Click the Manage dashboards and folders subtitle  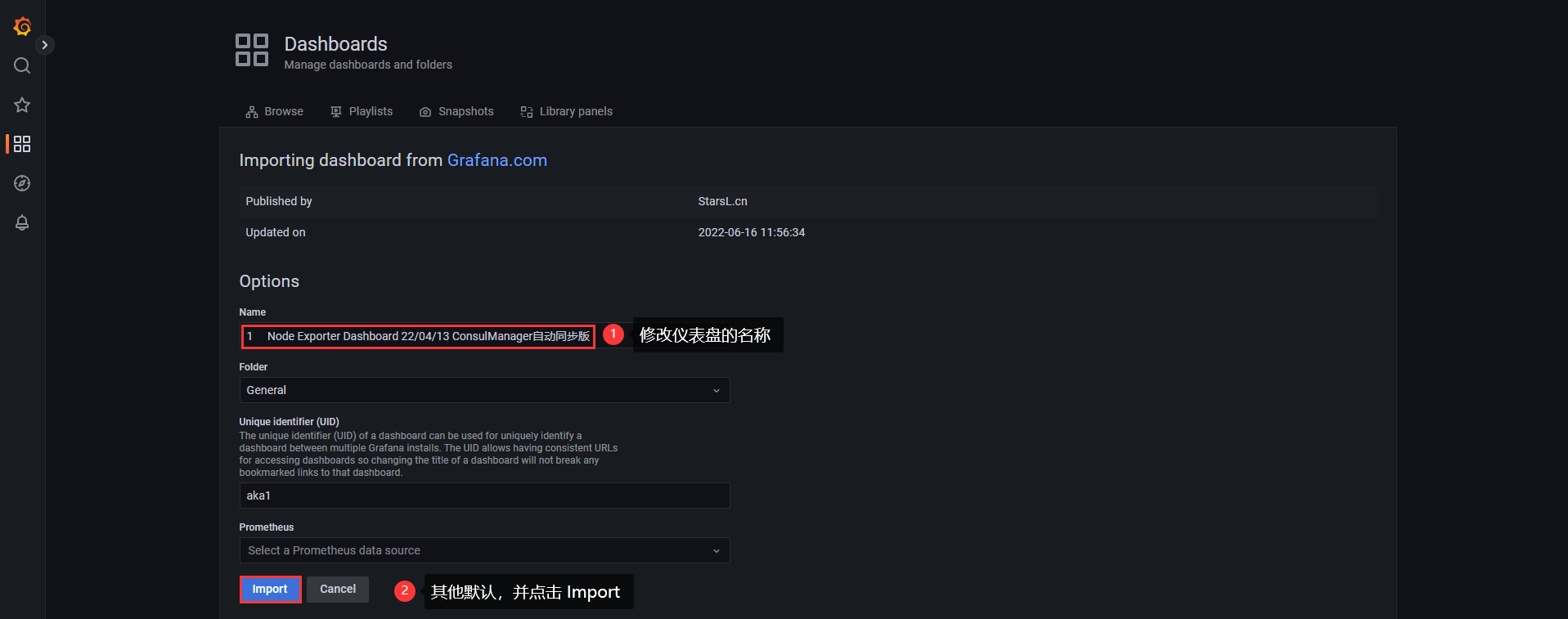coord(368,65)
